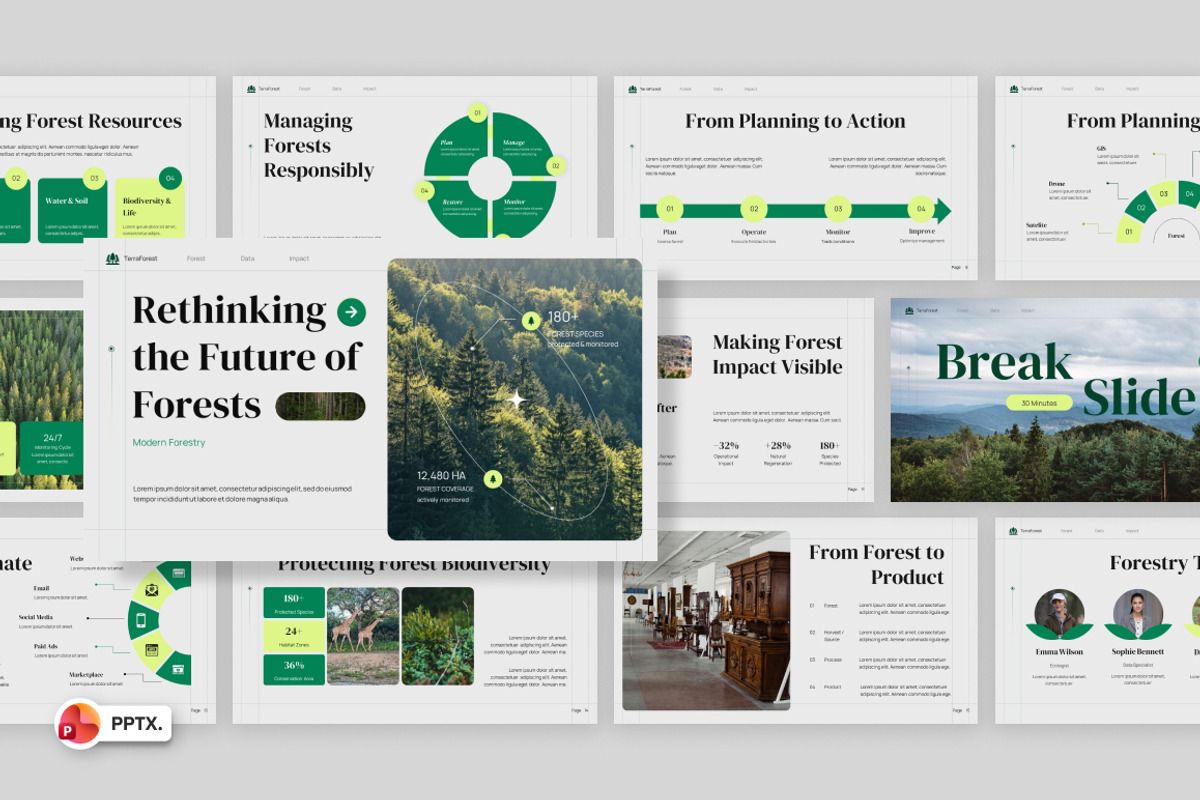Click the paid ads icon on the ring
This screenshot has width=1200, height=800.
(152, 651)
